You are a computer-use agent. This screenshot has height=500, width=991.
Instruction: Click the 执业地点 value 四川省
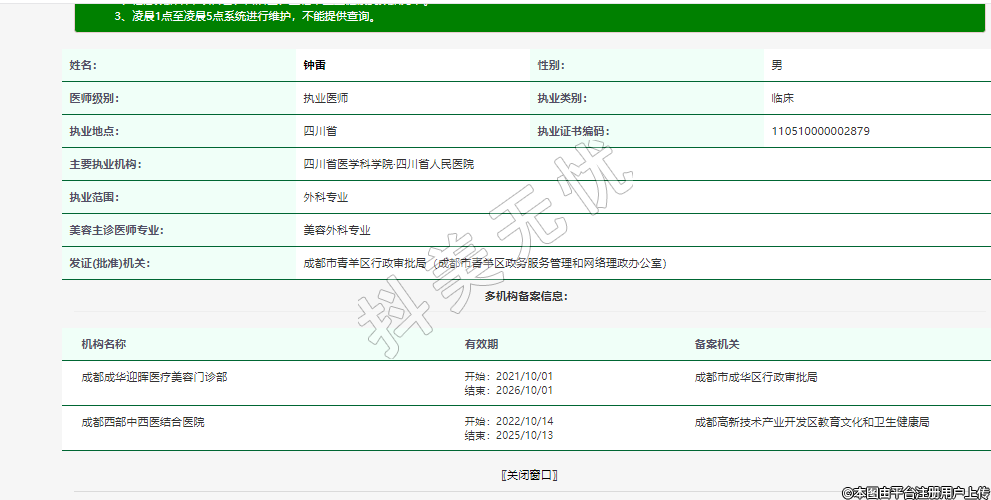tap(320, 131)
